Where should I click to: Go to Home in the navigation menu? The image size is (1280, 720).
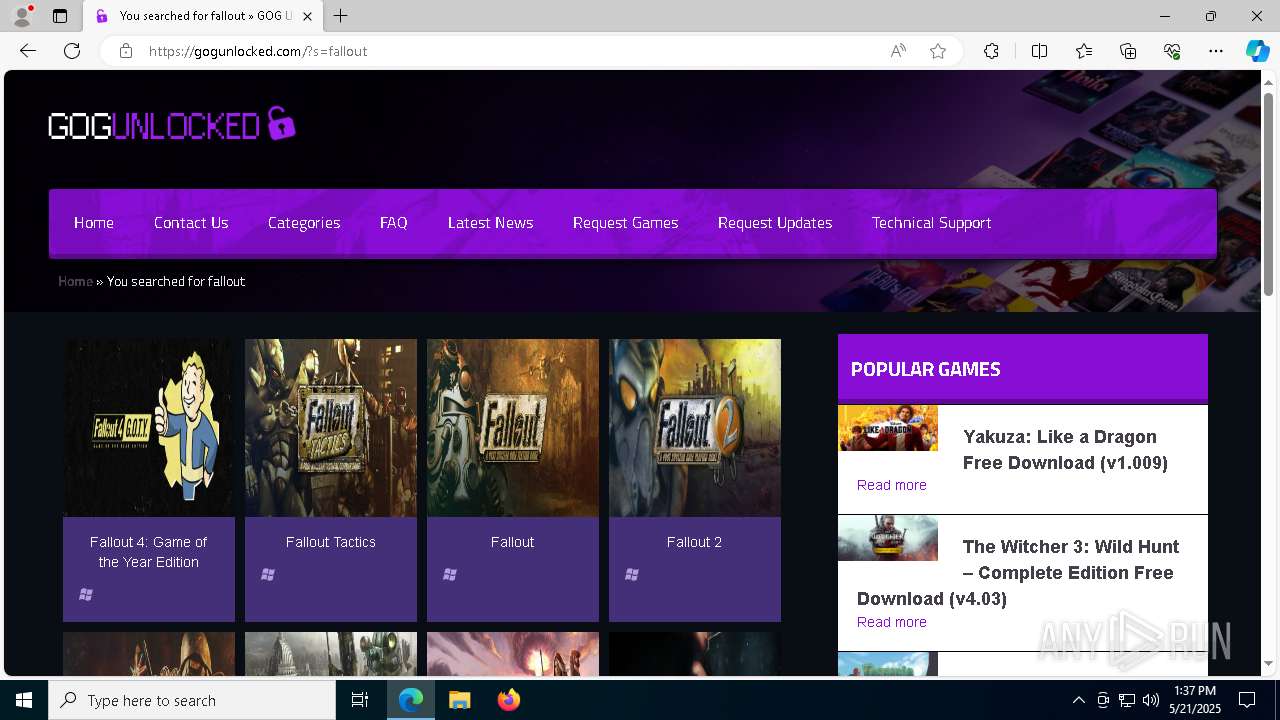tap(94, 222)
